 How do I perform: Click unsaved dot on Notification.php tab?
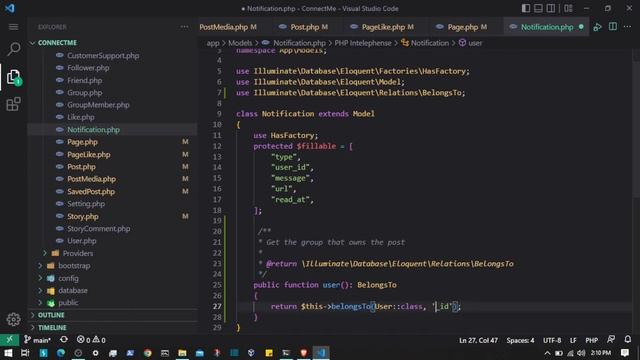click(x=581, y=27)
